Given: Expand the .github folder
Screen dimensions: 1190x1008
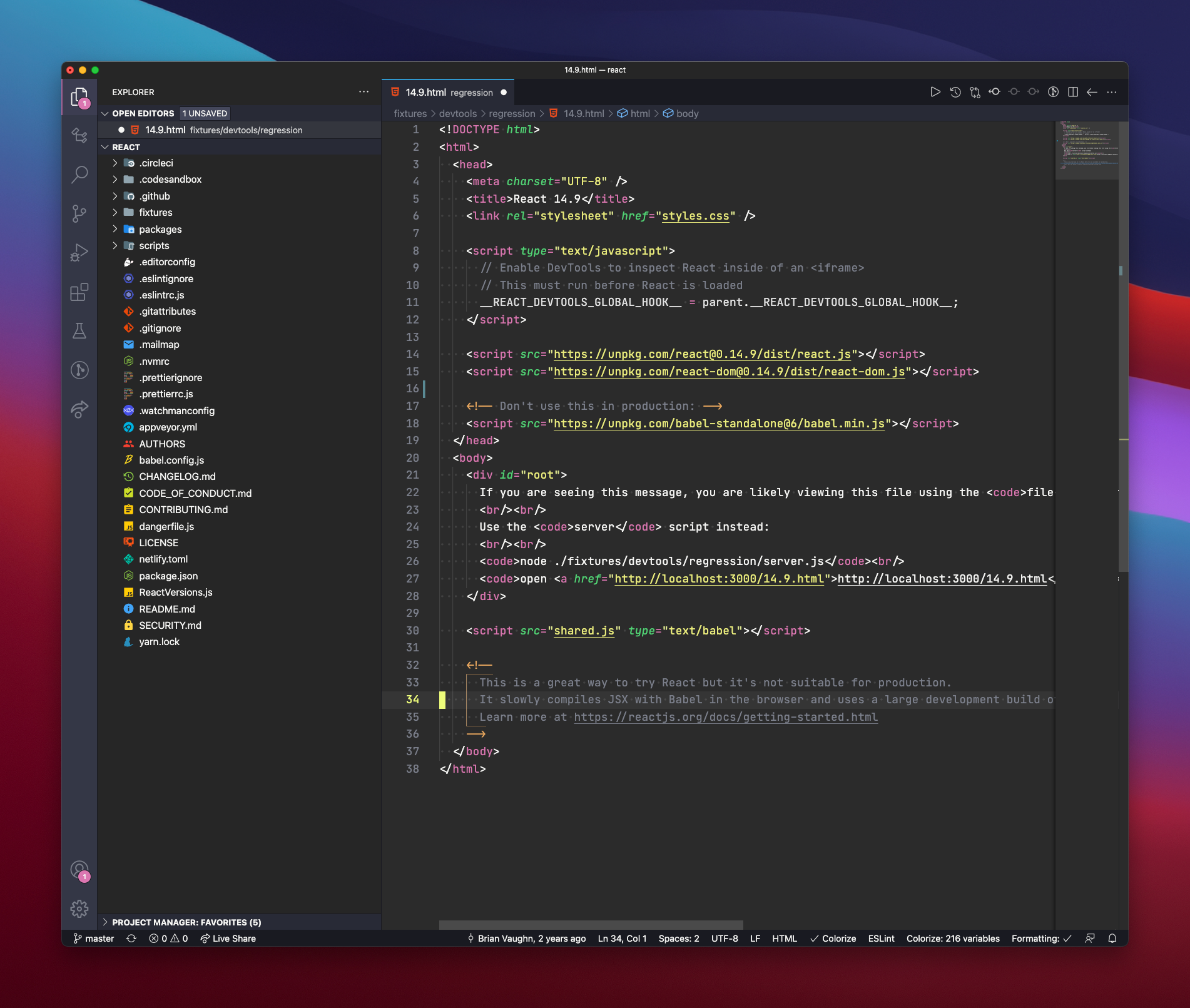Looking at the screenshot, I should pyautogui.click(x=115, y=196).
